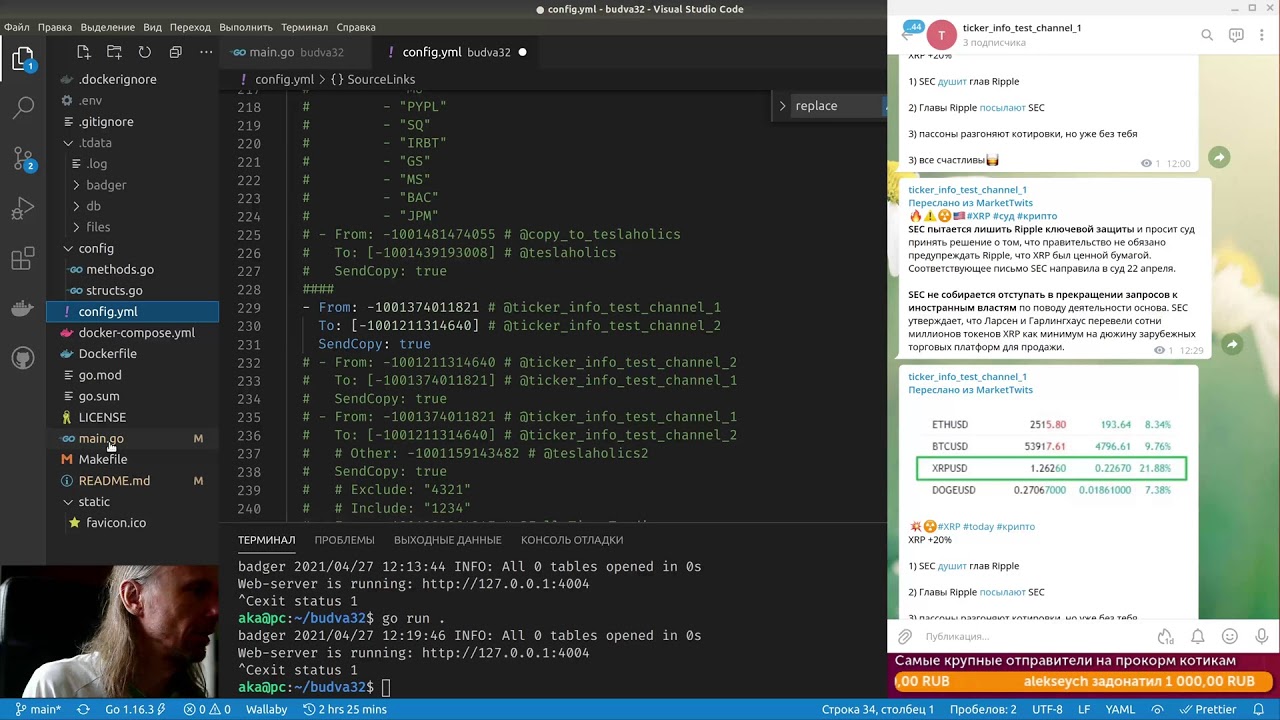Create a new folder in Explorer

114,52
